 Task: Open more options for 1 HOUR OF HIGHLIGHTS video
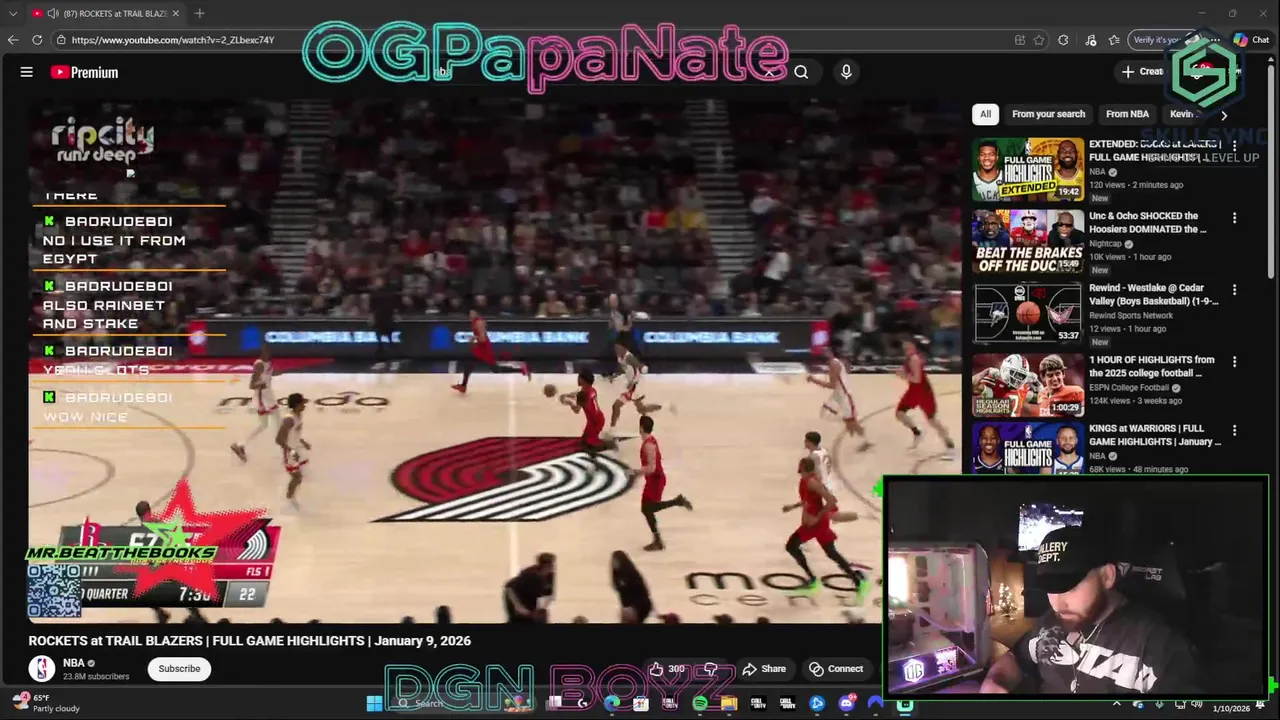point(1234,362)
